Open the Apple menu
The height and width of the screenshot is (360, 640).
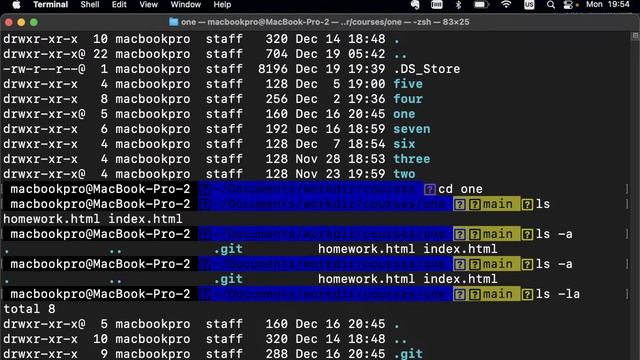[16, 4]
